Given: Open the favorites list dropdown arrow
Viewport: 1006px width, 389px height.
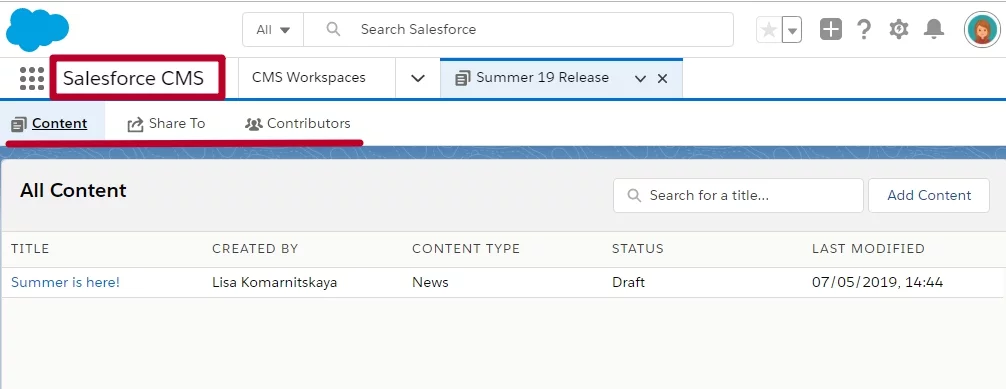Looking at the screenshot, I should point(792,30).
